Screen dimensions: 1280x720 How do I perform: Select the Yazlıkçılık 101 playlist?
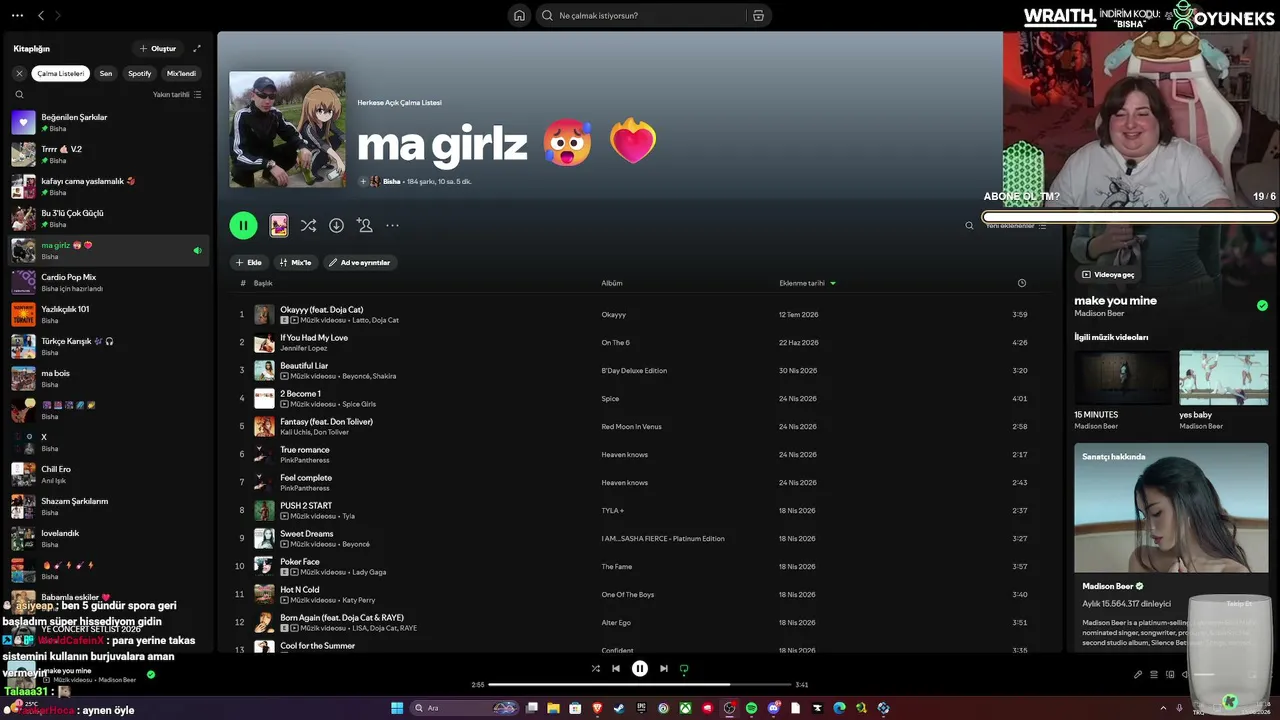110,314
